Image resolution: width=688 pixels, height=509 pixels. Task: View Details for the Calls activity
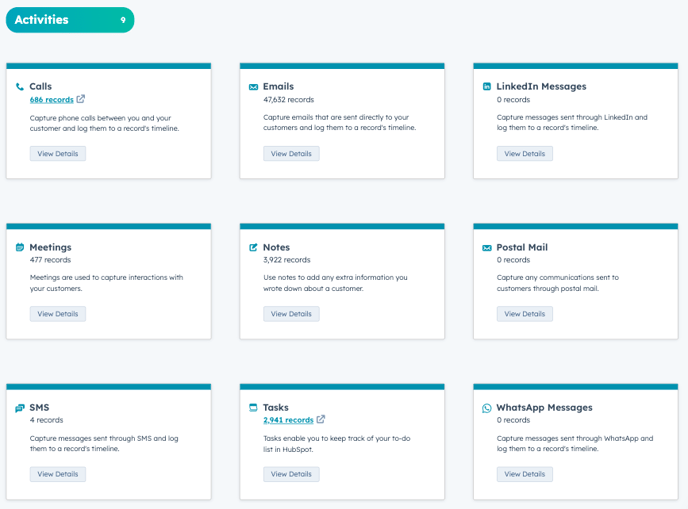58,154
